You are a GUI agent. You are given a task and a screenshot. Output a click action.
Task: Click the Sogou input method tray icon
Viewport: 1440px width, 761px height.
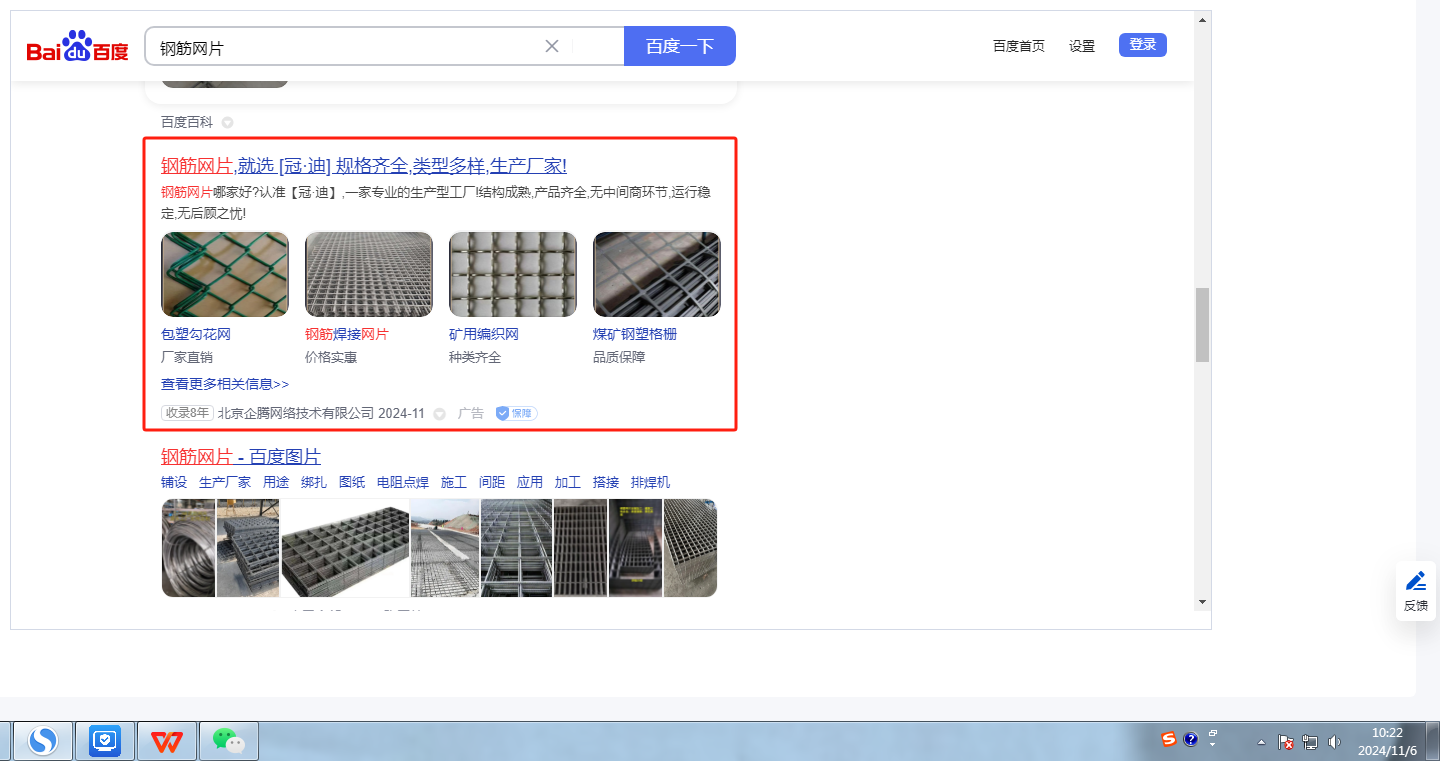pyautogui.click(x=1169, y=740)
